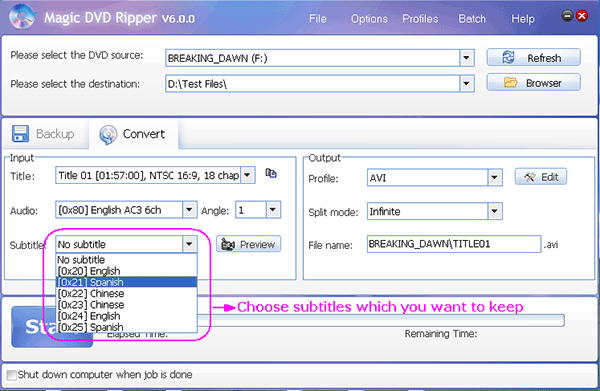
Task: Switch to the Backup tab
Action: pos(44,134)
